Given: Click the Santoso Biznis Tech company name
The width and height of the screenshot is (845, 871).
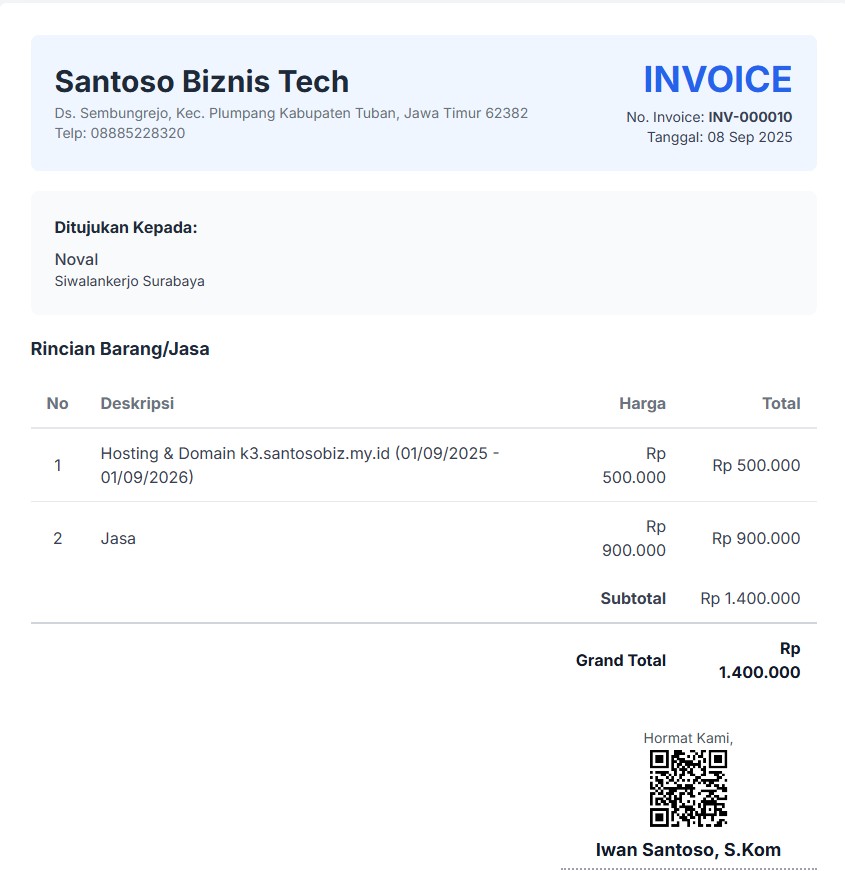Looking at the screenshot, I should coord(202,81).
